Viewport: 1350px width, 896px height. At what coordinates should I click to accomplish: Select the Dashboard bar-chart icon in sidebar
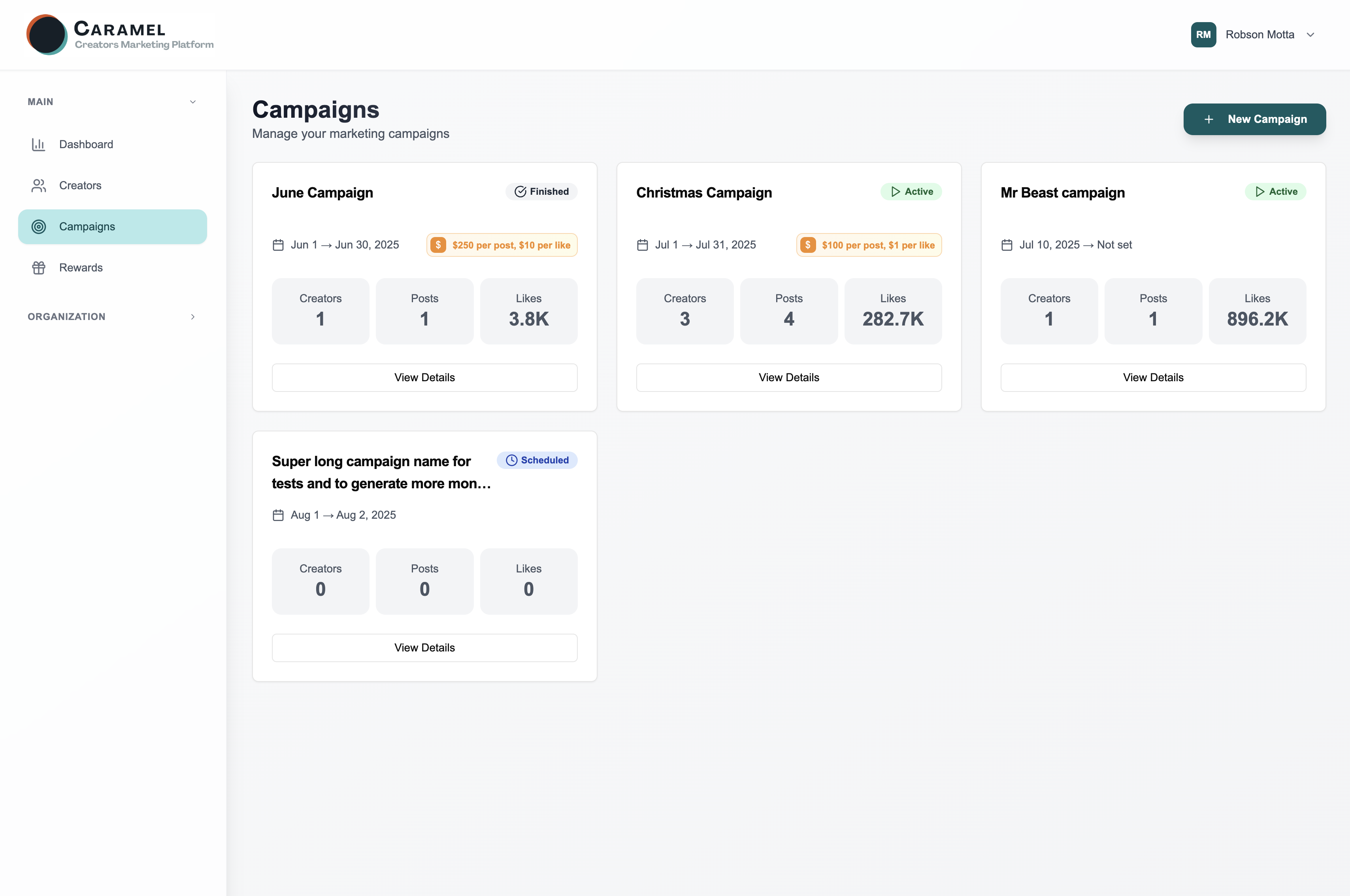38,144
